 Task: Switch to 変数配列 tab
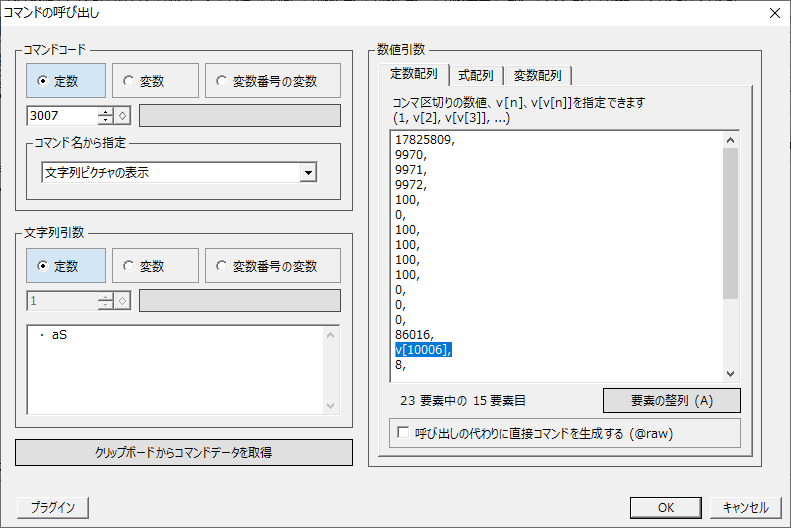[x=537, y=75]
